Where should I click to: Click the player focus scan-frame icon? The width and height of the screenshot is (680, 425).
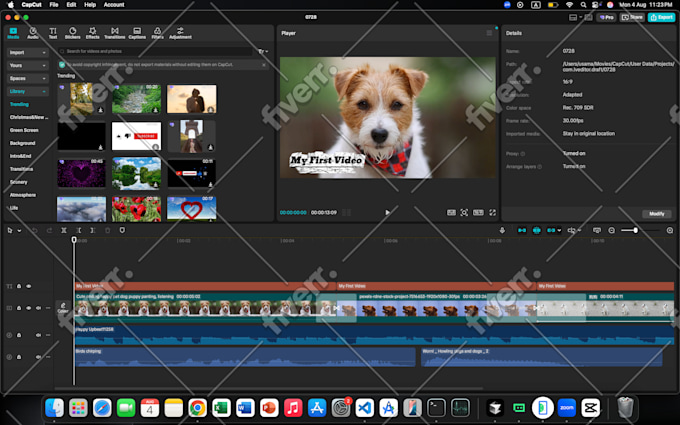pos(464,212)
